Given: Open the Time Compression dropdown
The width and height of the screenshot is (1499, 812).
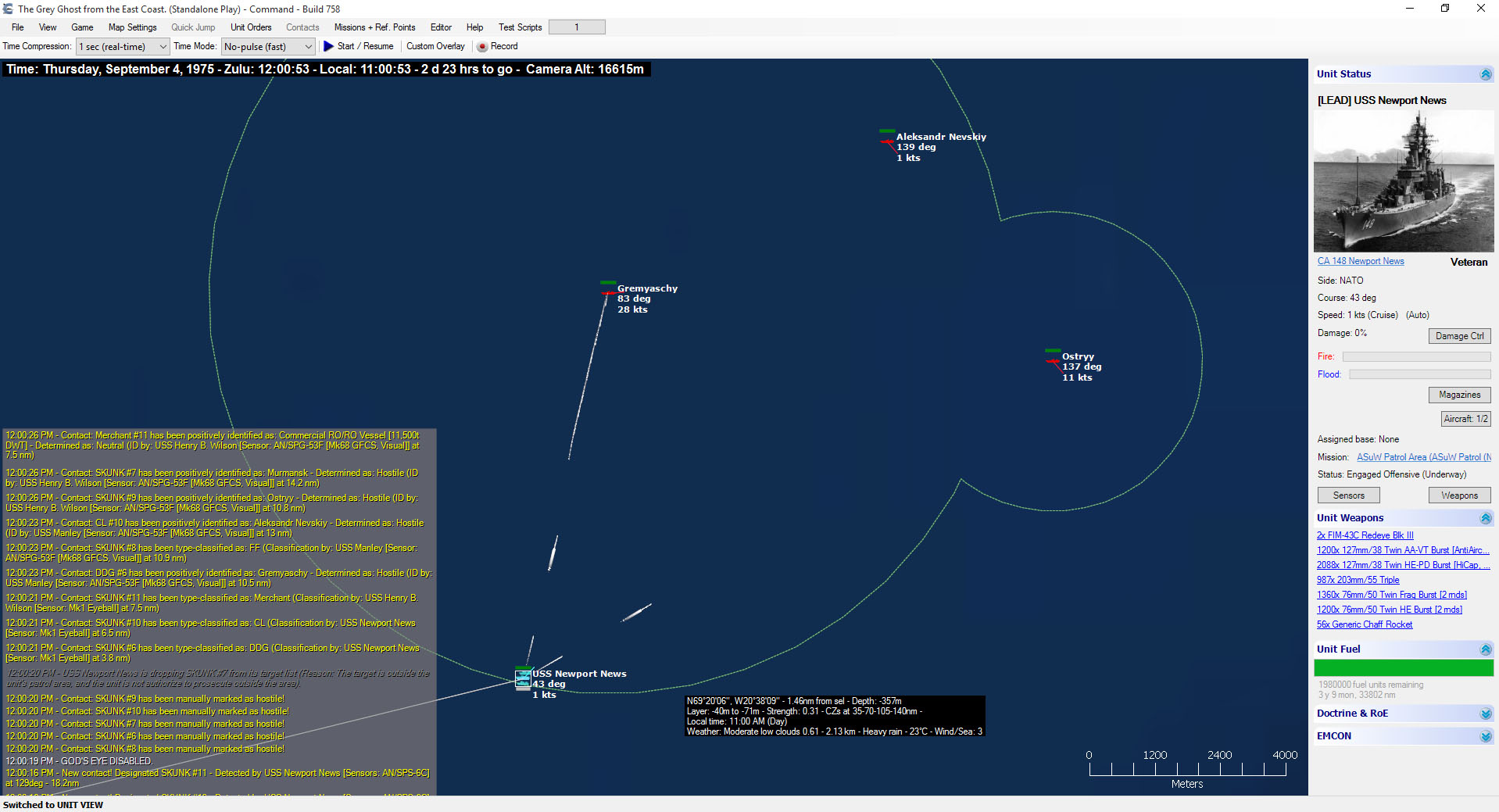Looking at the screenshot, I should 163,46.
